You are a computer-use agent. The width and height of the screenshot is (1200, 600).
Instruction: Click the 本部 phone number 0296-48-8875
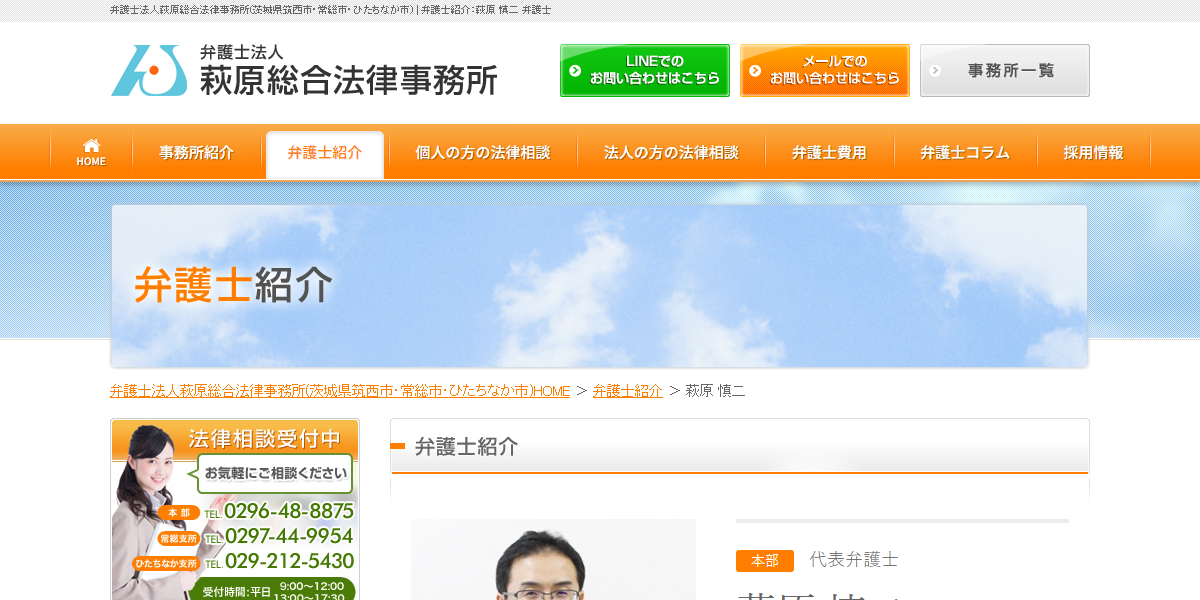pyautogui.click(x=288, y=511)
